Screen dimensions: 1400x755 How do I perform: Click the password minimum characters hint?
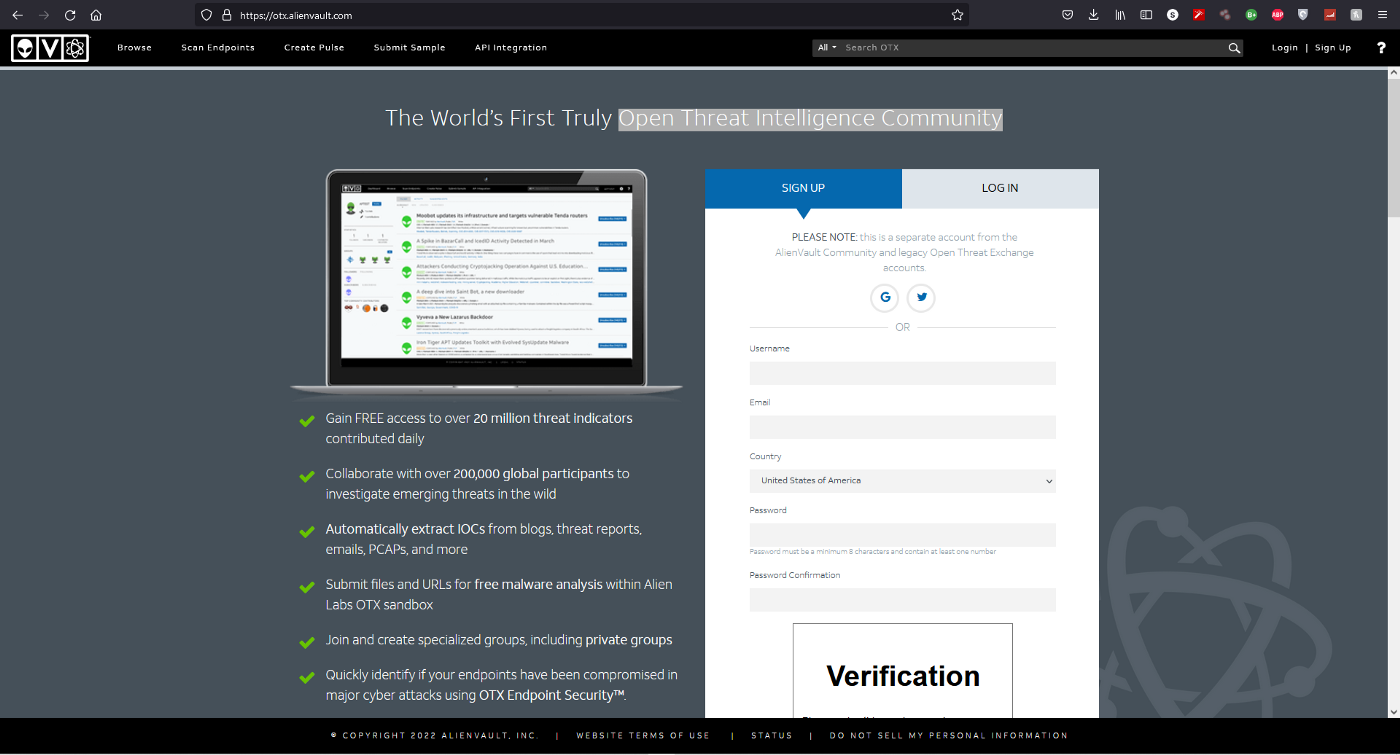pos(873,552)
